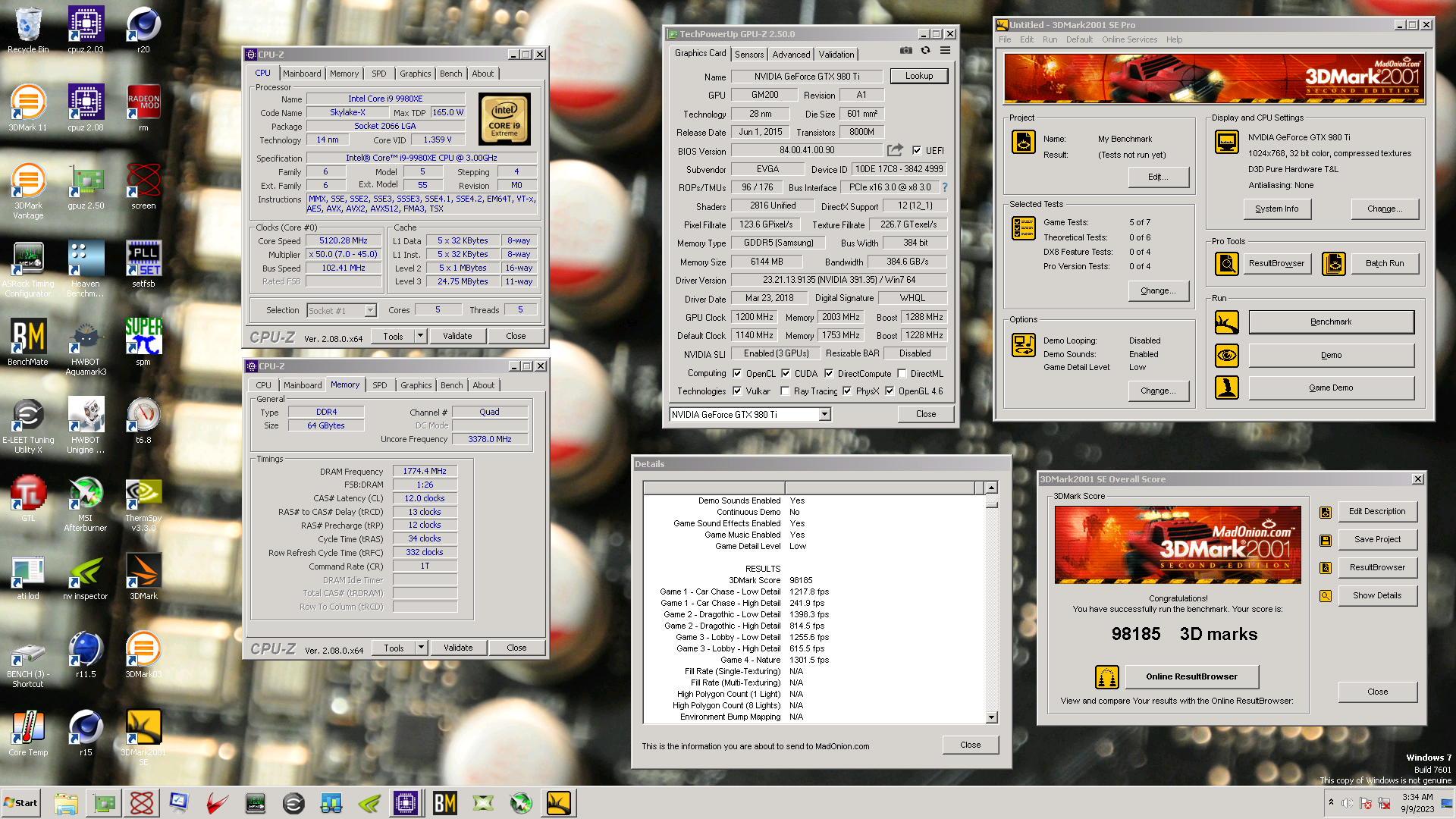Click the Intel Core i9 Extreme logo
Viewport: 1456px width, 819px height.
pos(504,119)
